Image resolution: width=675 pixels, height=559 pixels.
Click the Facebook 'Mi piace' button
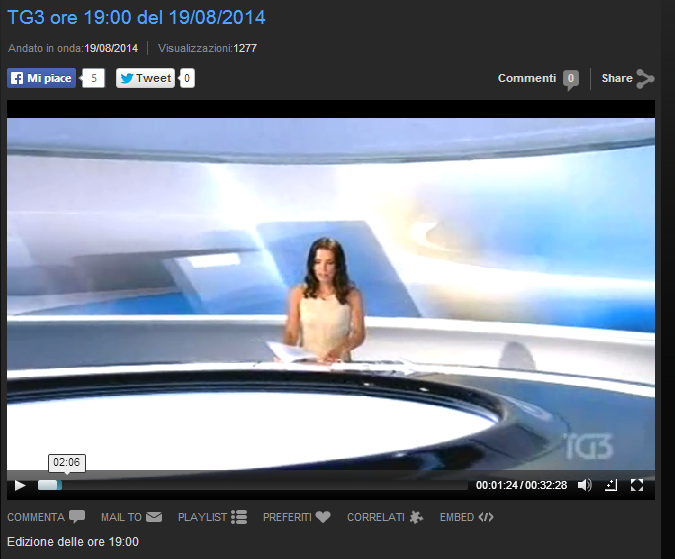pos(42,78)
